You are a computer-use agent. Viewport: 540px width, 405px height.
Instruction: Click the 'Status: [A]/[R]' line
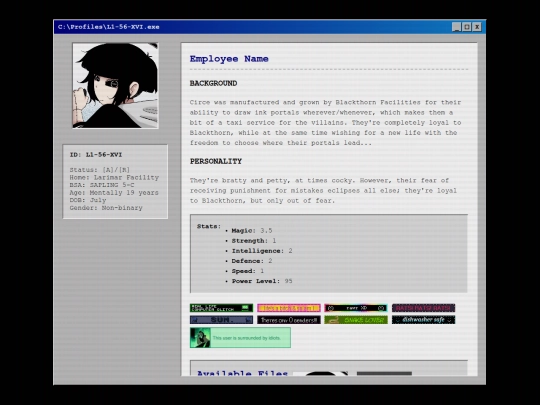coord(100,170)
